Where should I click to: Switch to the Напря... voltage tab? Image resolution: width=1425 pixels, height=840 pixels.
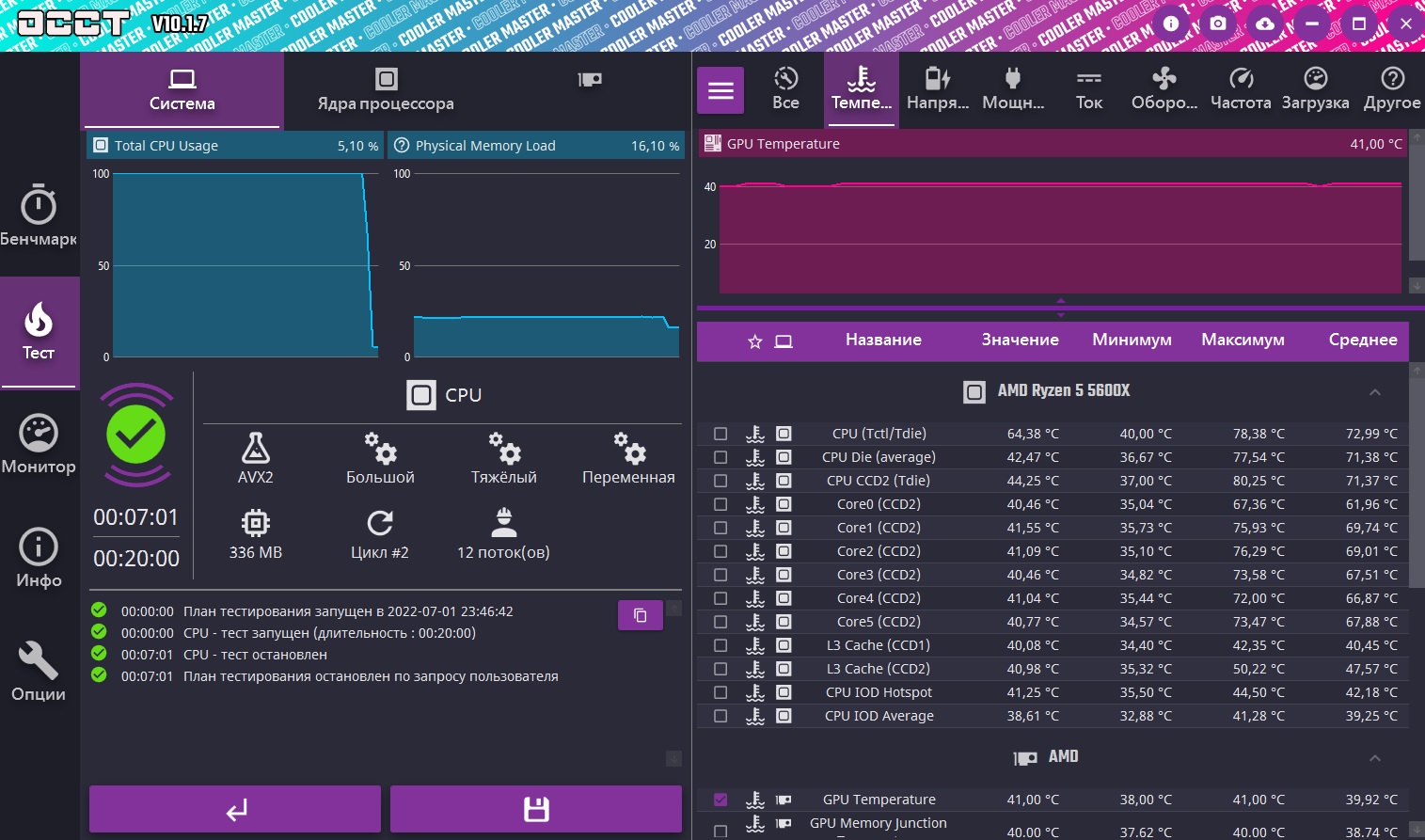tap(938, 90)
